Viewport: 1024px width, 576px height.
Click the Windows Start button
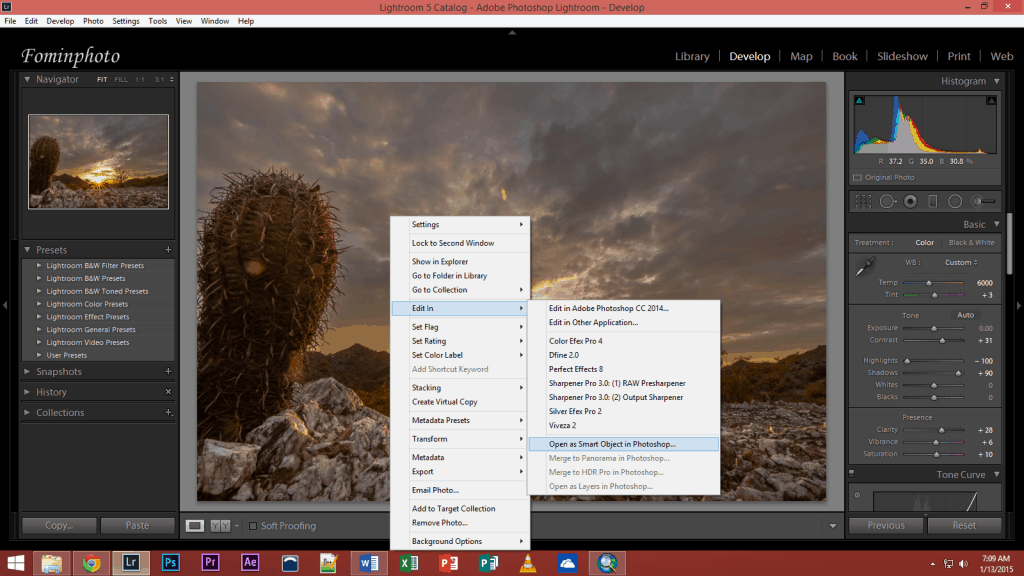pyautogui.click(x=16, y=562)
